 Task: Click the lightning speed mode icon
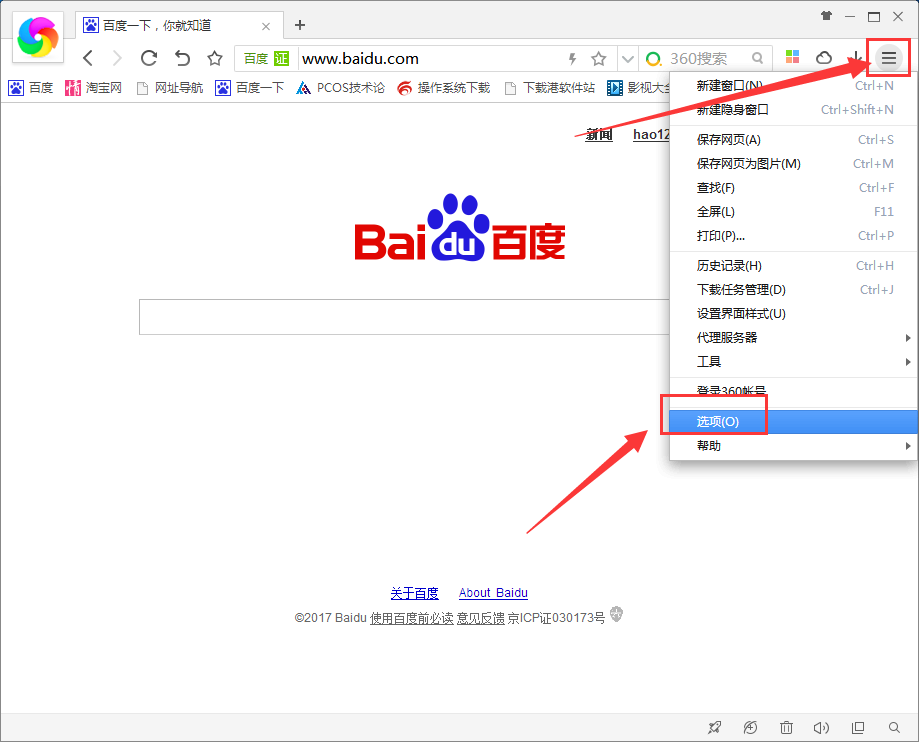573,59
